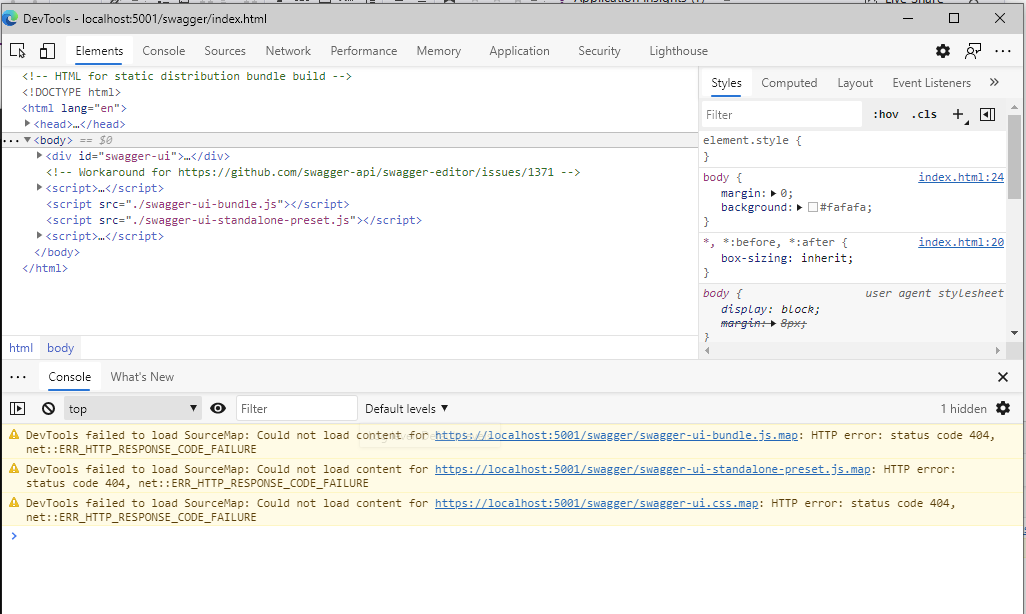The height and width of the screenshot is (614, 1026).
Task: Open the Performance tab
Action: (x=364, y=51)
